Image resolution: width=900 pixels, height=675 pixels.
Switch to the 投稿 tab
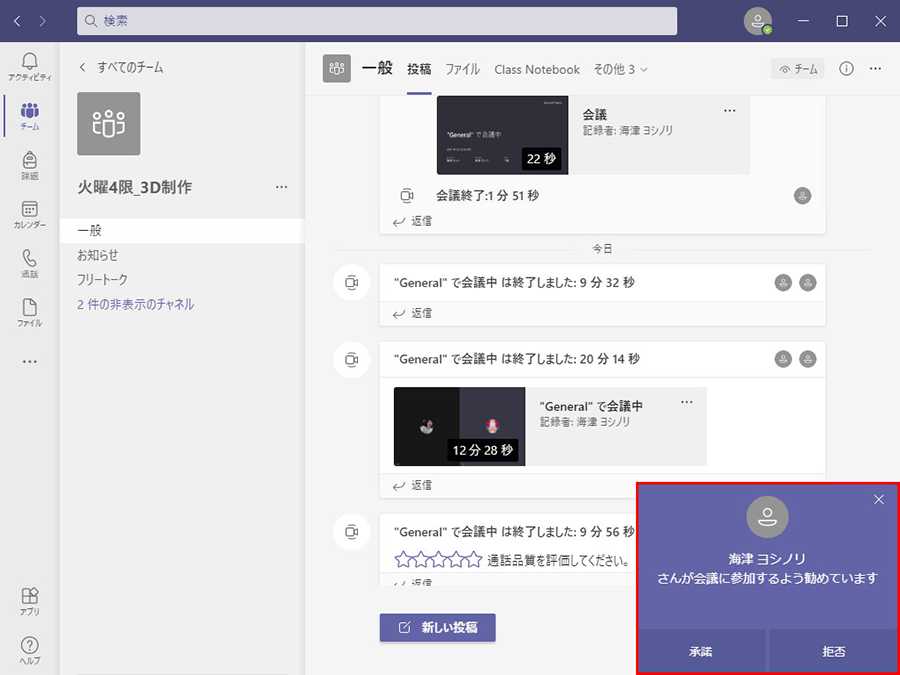[x=419, y=69]
